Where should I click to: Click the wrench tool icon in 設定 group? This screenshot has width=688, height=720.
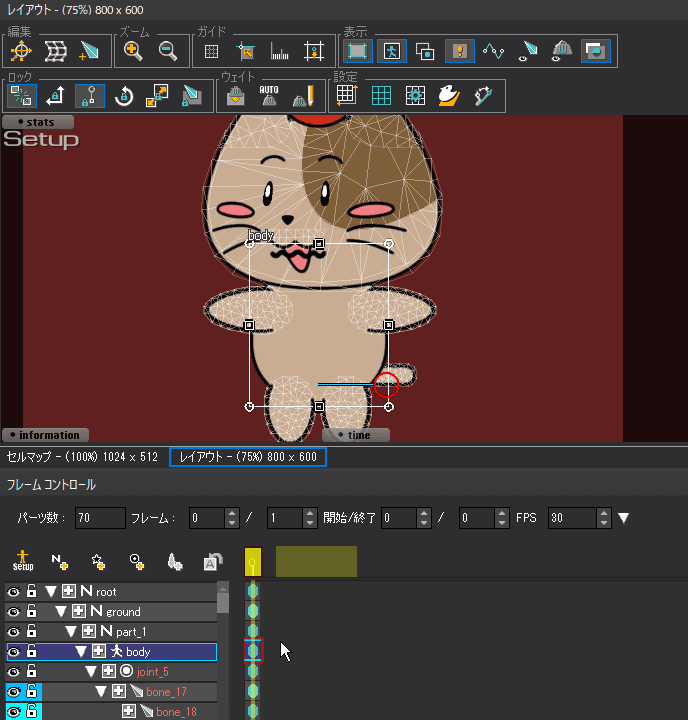click(x=484, y=96)
